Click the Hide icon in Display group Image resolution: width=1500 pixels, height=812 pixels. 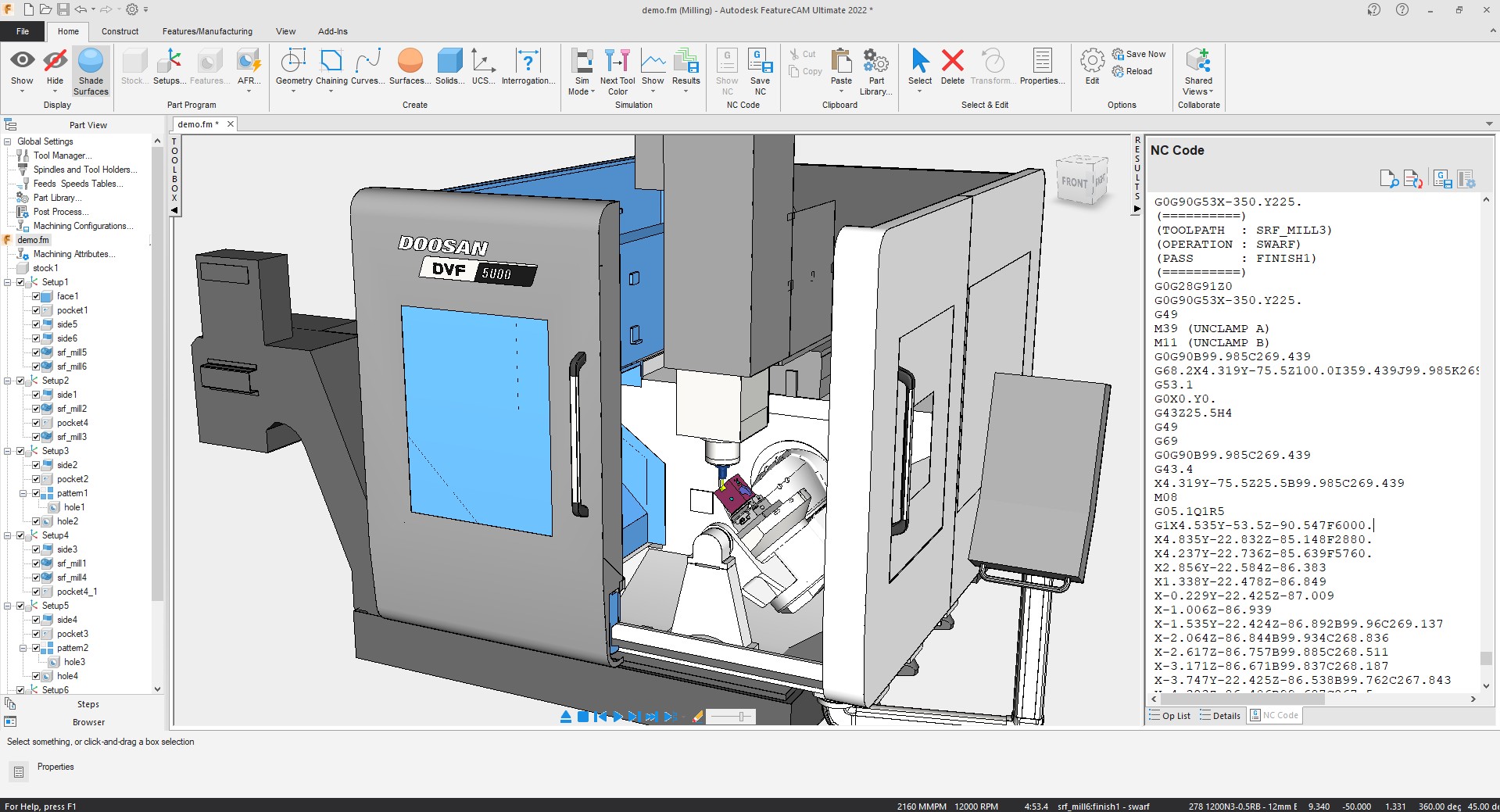pos(55,60)
